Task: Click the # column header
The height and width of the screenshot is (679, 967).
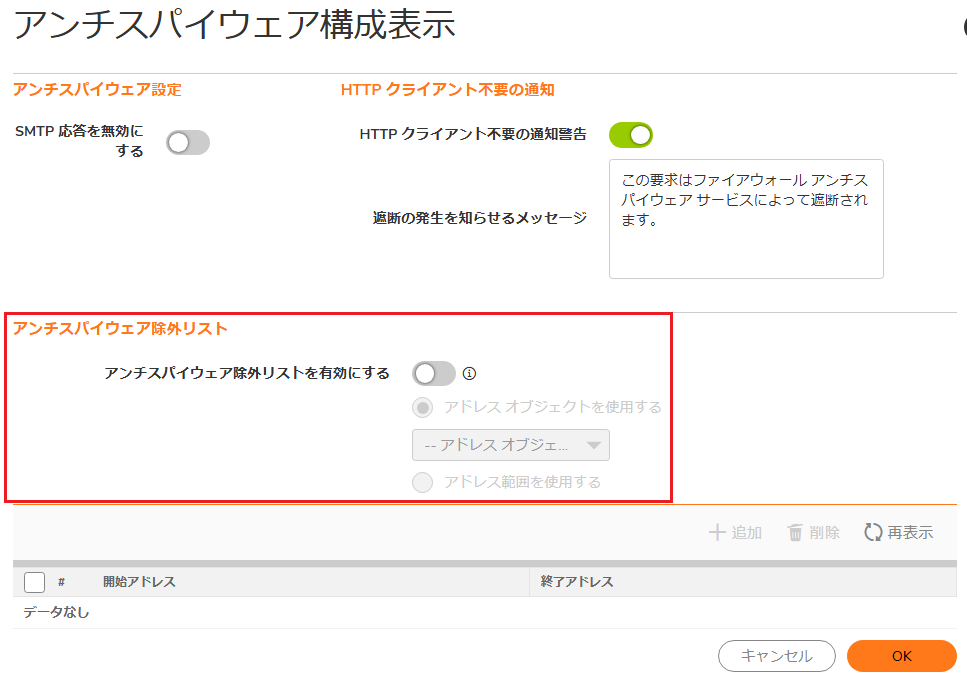Action: (x=61, y=582)
